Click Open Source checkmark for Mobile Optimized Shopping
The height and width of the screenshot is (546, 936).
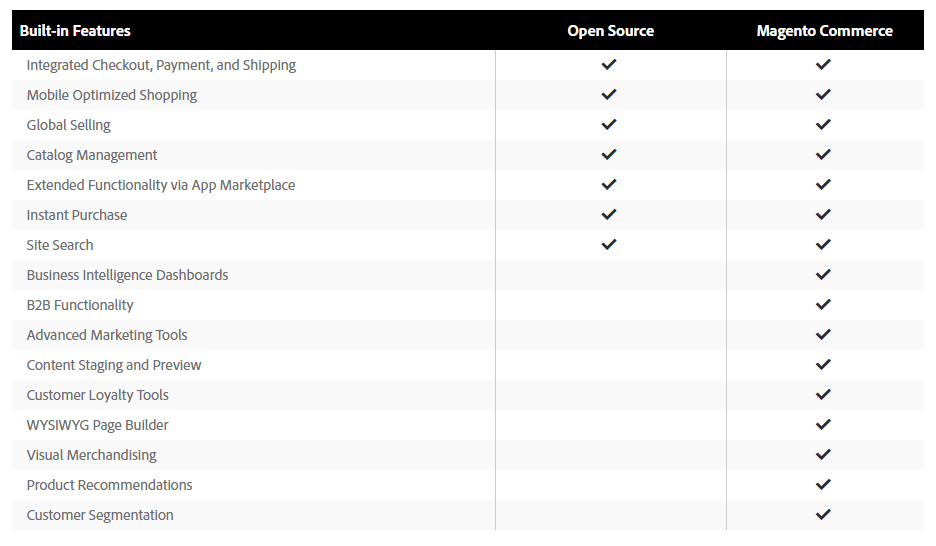(x=609, y=94)
